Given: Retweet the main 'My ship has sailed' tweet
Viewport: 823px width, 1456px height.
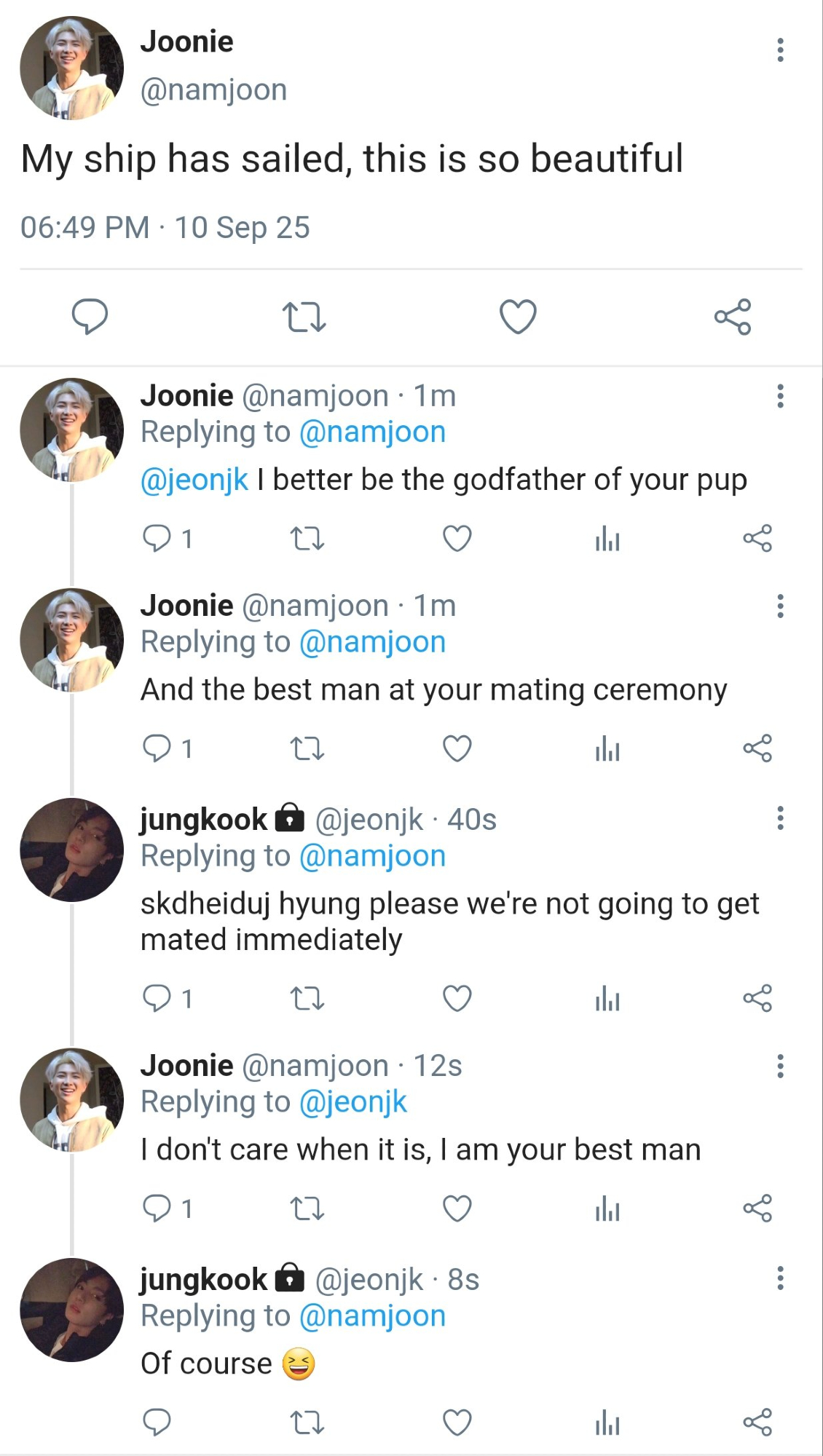Looking at the screenshot, I should [304, 317].
